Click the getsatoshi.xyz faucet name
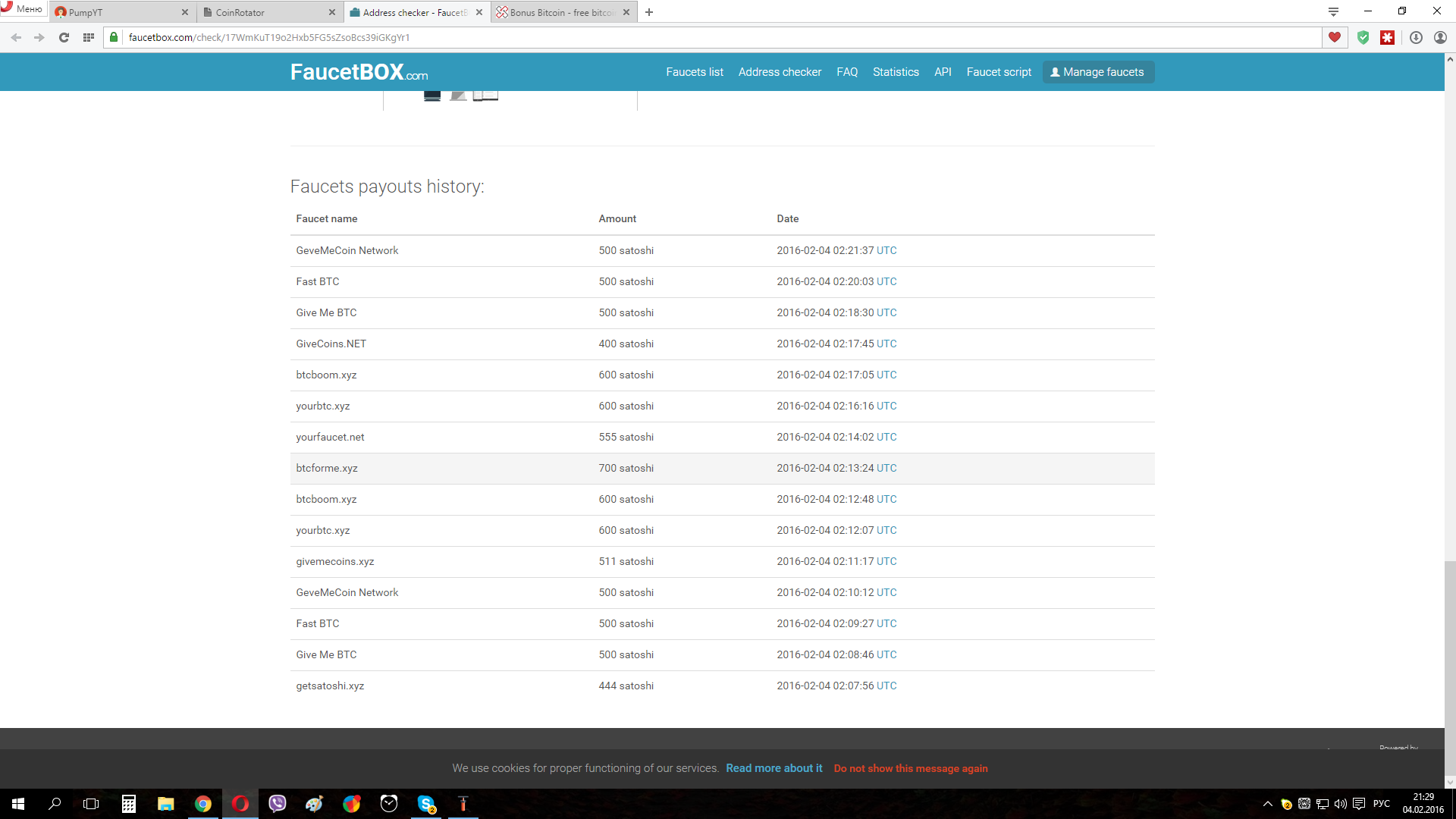 pyautogui.click(x=330, y=686)
